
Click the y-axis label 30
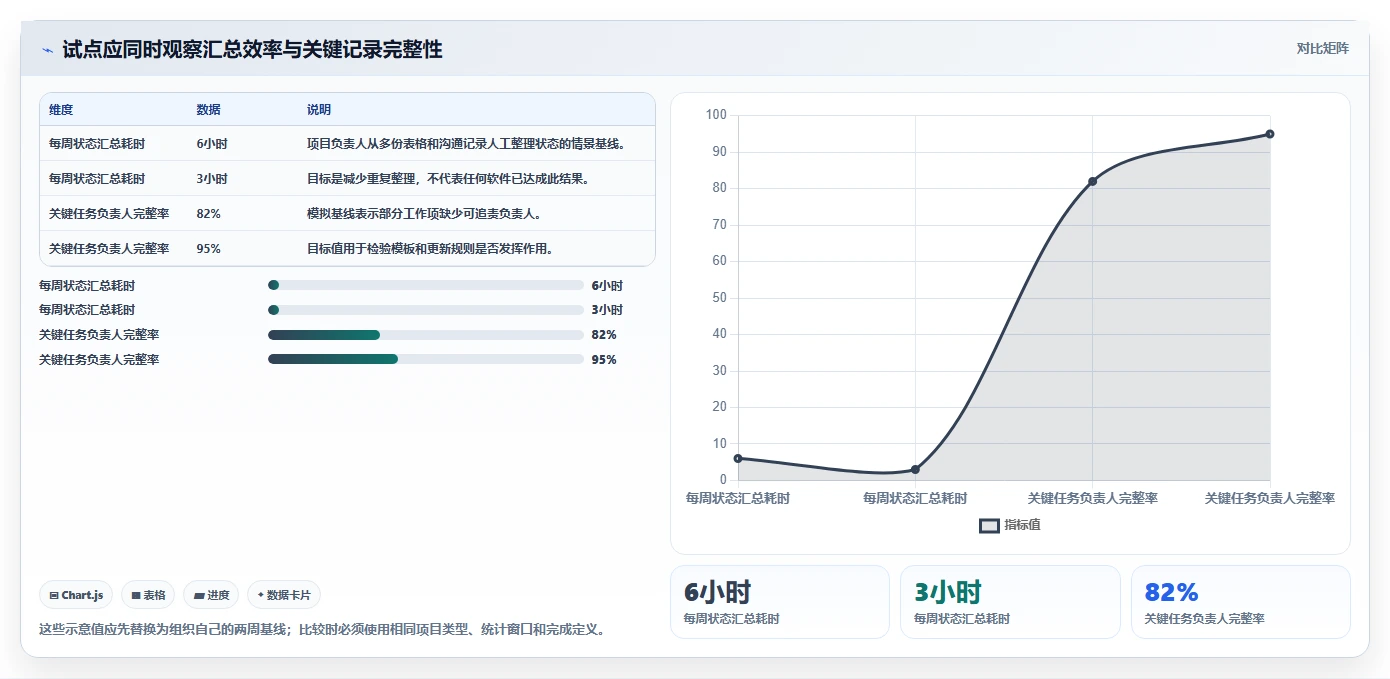coord(719,371)
